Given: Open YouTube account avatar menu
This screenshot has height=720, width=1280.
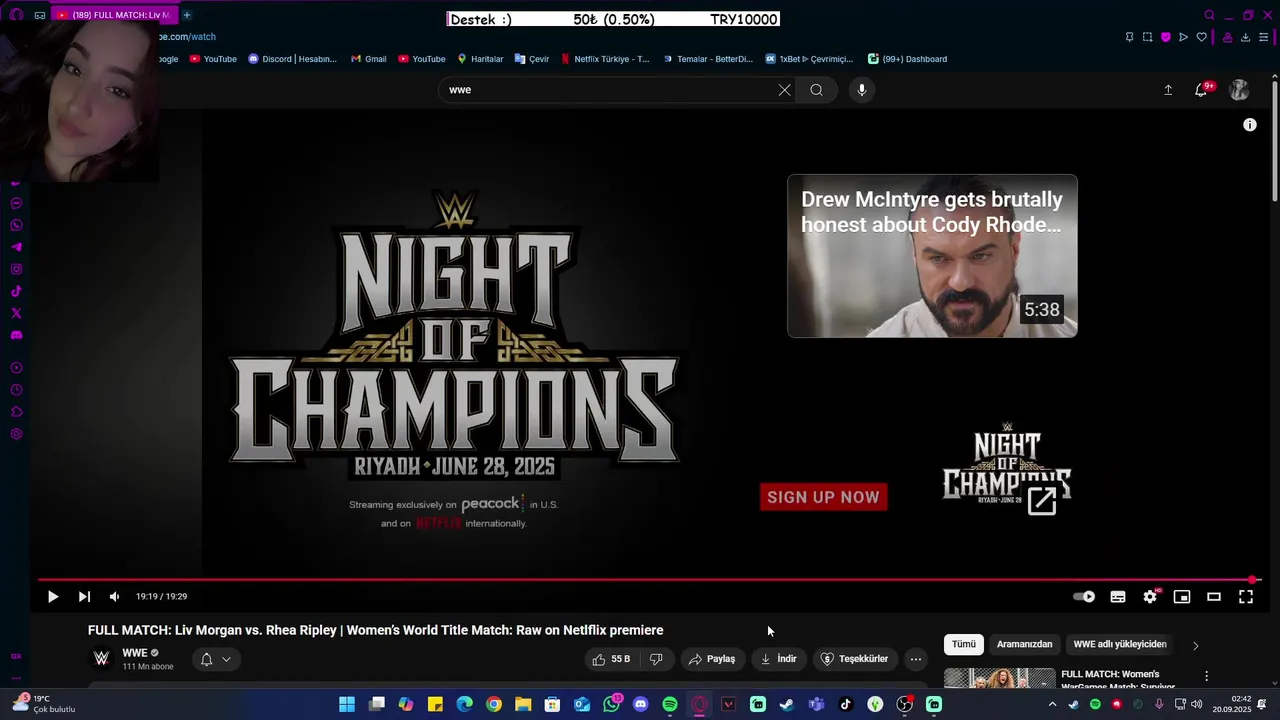Looking at the screenshot, I should (1239, 90).
